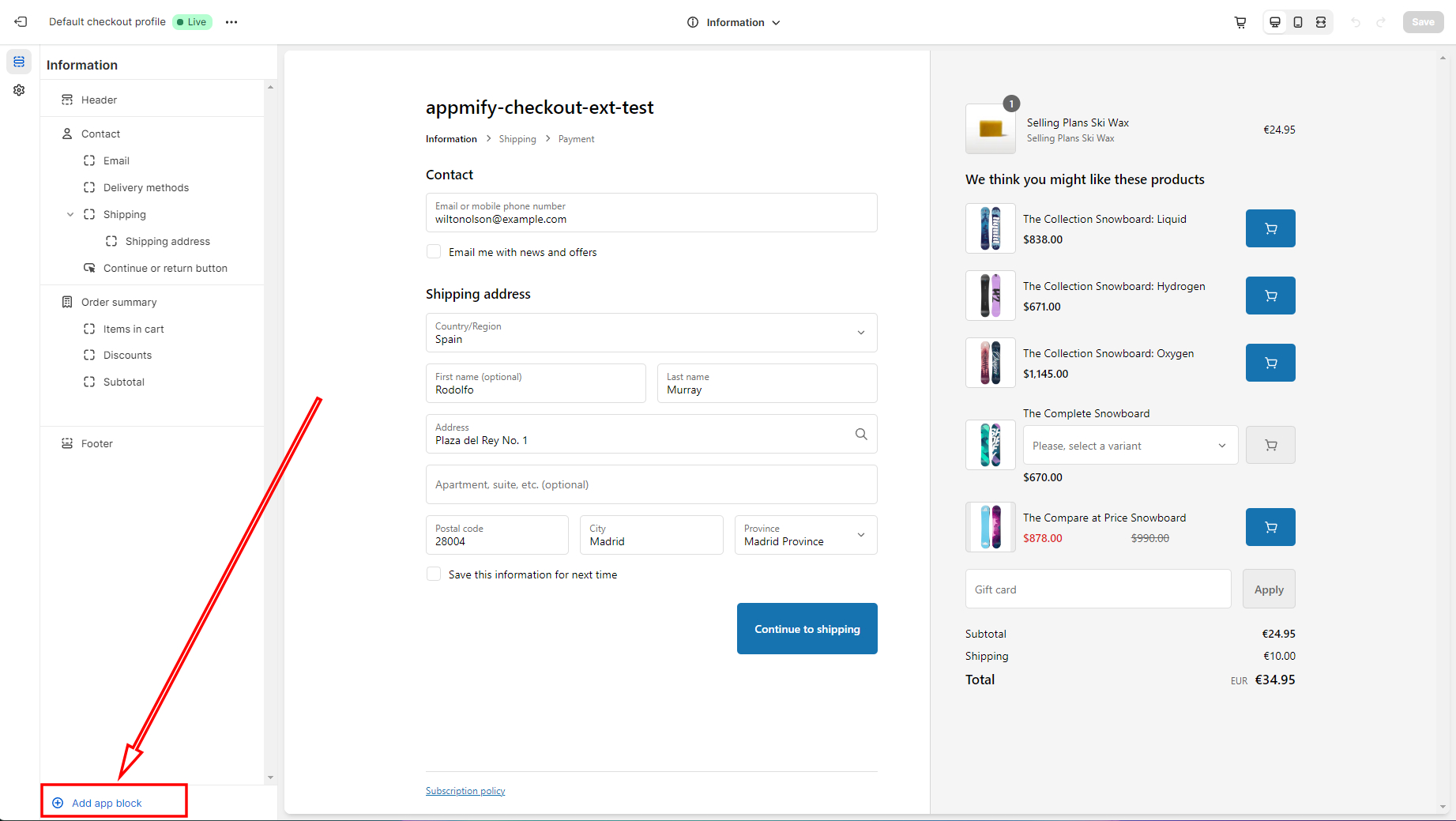This screenshot has height=821, width=1456.
Task: Click the Gift card input field
Action: [1097, 589]
